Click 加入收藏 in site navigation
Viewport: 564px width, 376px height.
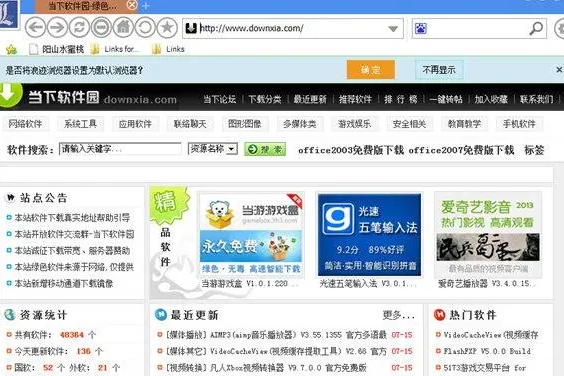pos(491,99)
